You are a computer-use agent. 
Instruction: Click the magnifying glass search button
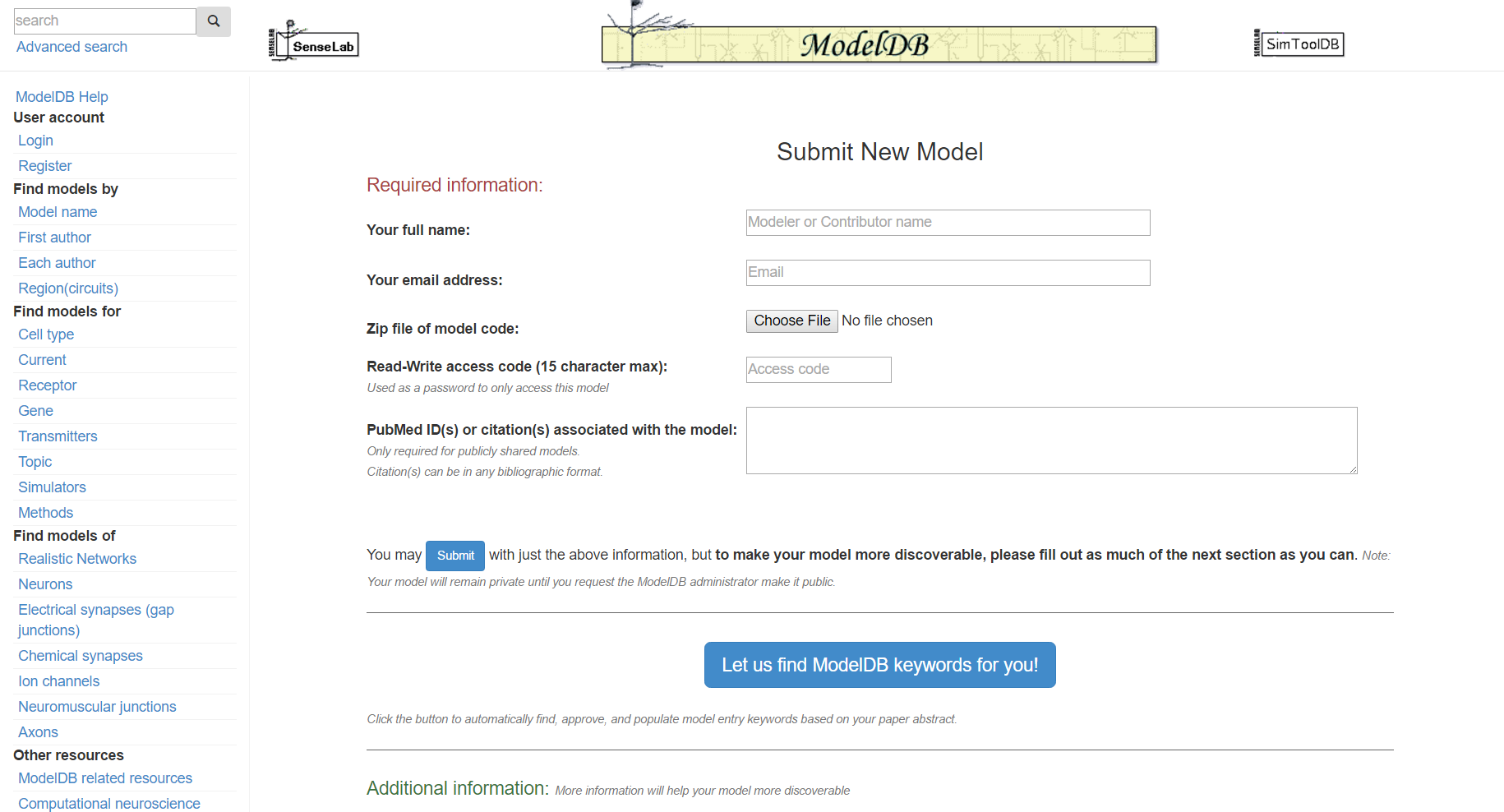tap(214, 21)
